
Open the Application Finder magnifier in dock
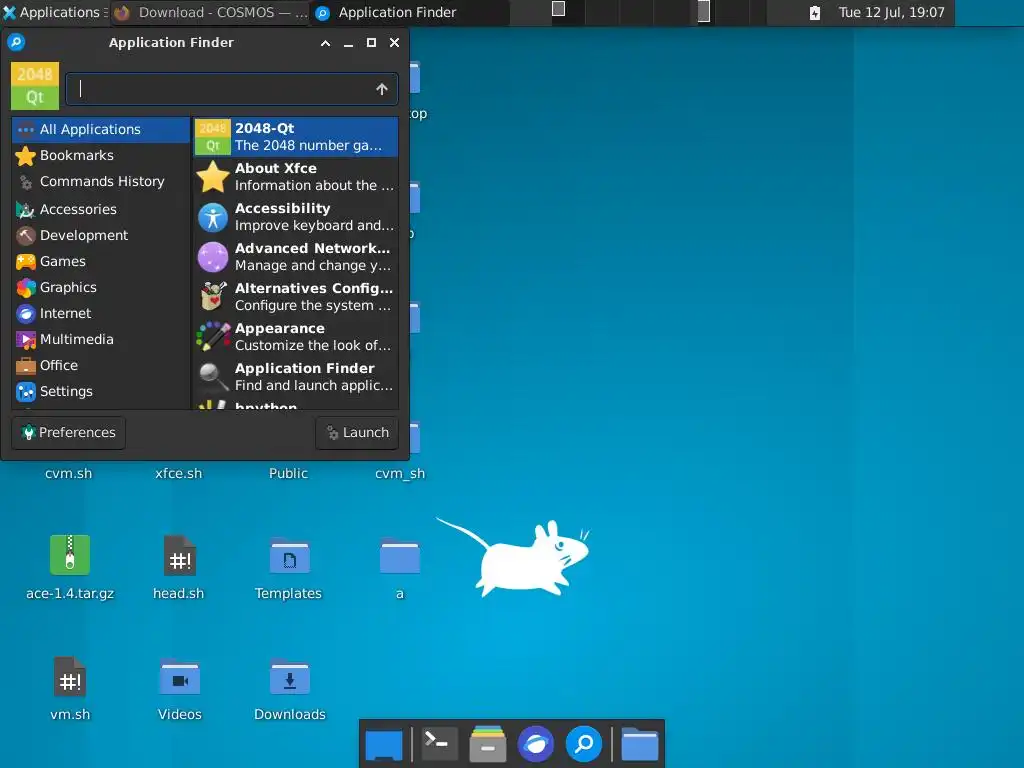(583, 744)
